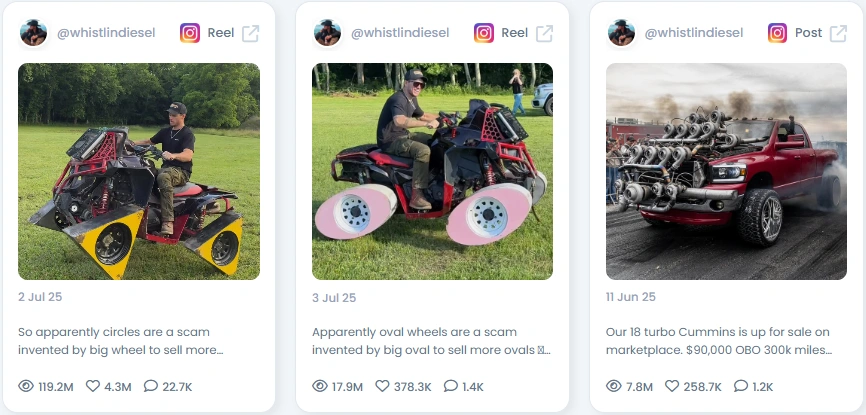Open @whistlindiesel username on middle card
The image size is (866, 415).
coord(400,33)
